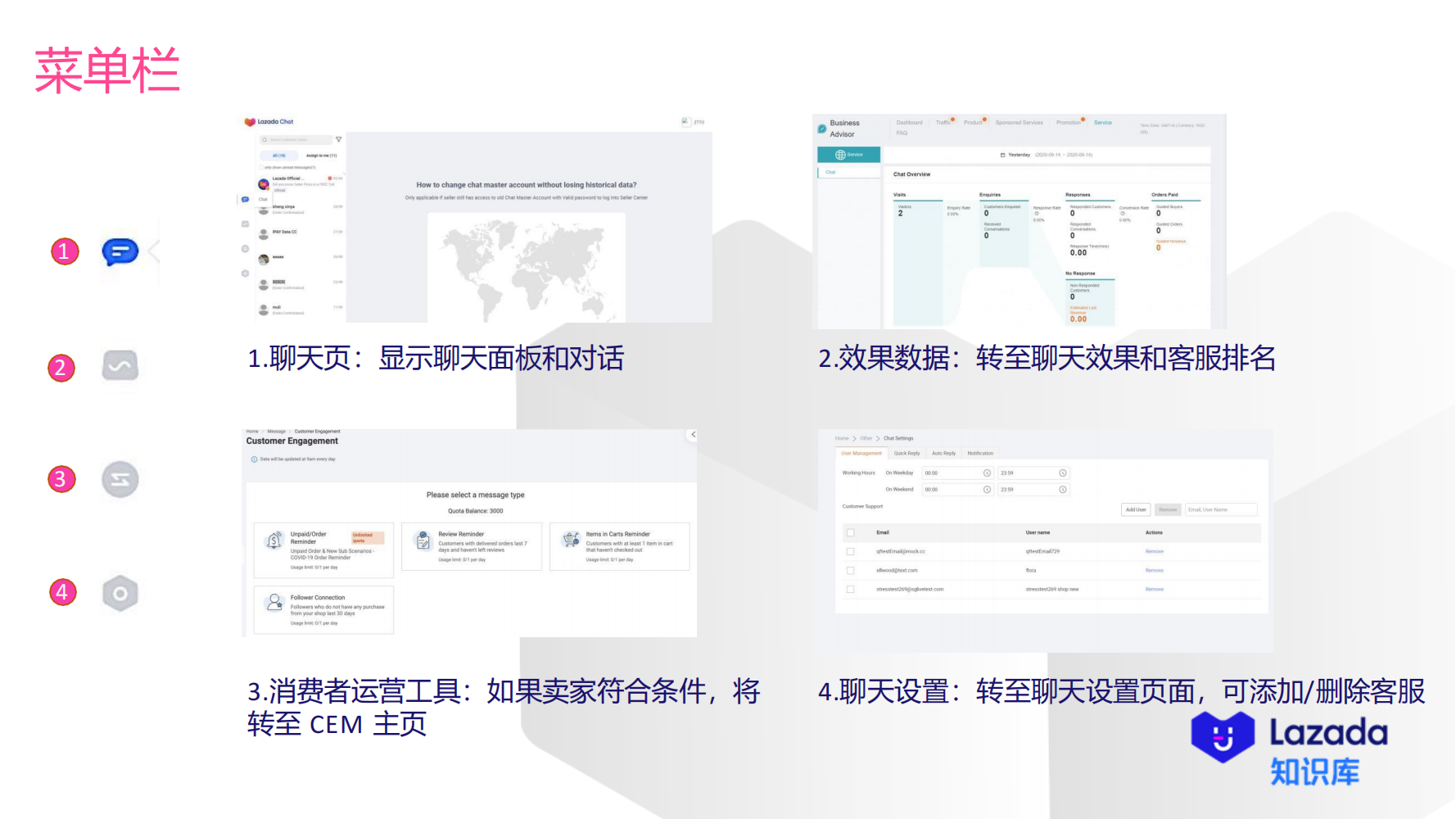Click the Business Advisor logo icon

point(822,129)
